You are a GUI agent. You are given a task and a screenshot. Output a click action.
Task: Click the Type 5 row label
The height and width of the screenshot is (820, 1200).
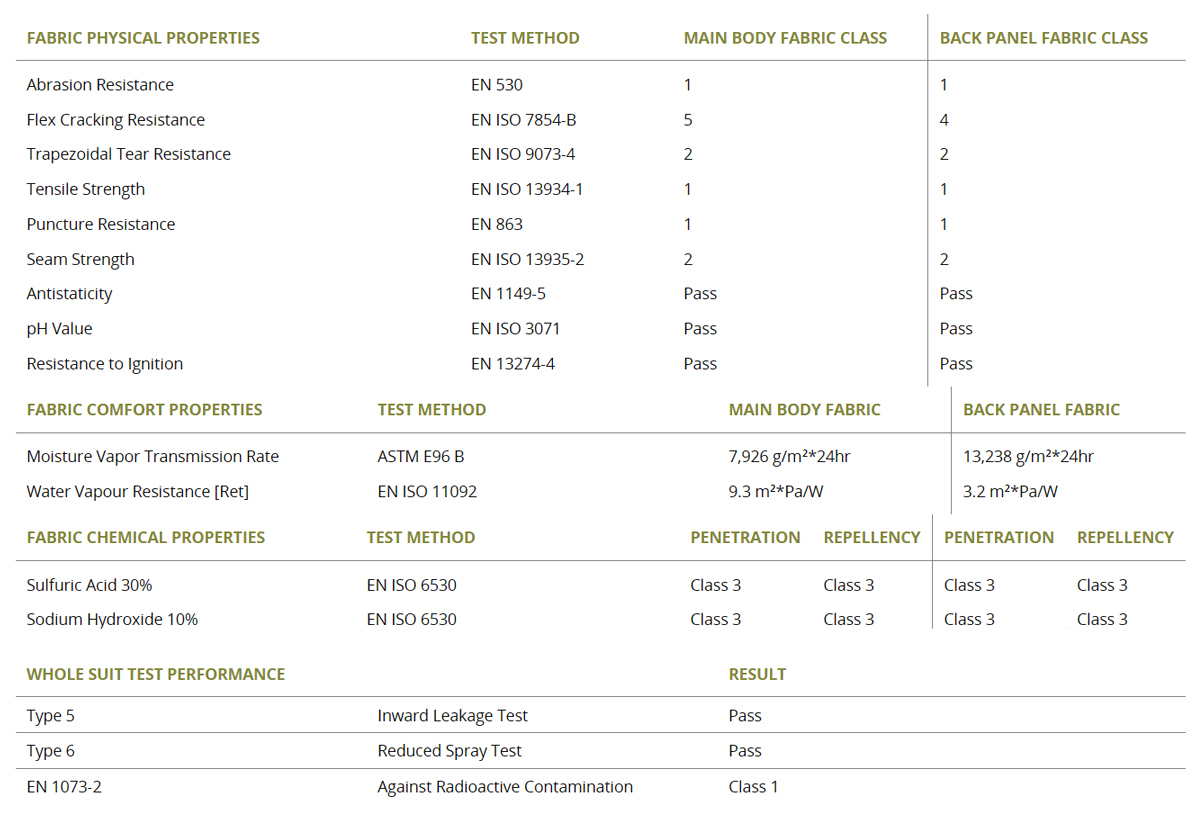click(51, 716)
